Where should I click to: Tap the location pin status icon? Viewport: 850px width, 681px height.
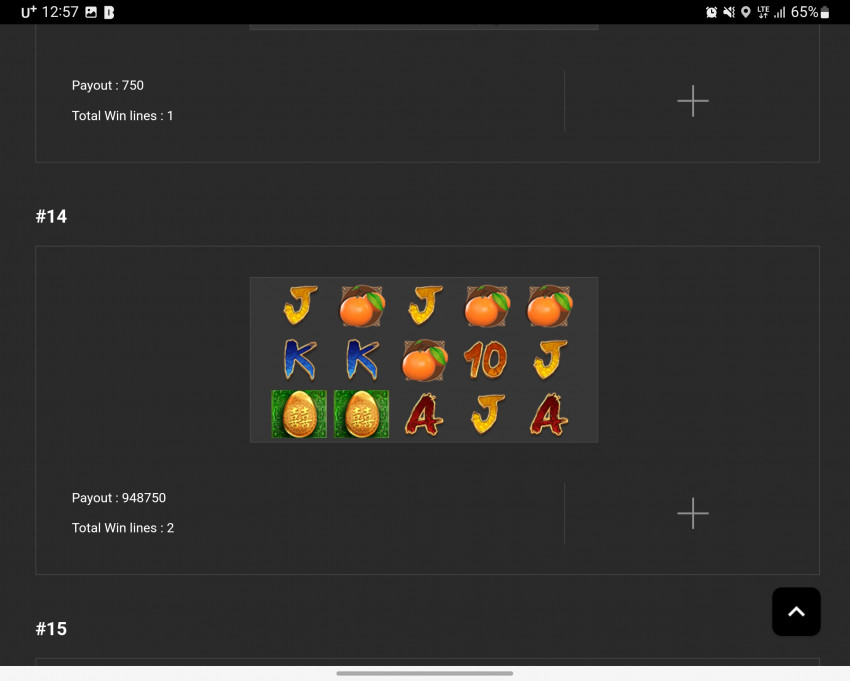pos(746,12)
